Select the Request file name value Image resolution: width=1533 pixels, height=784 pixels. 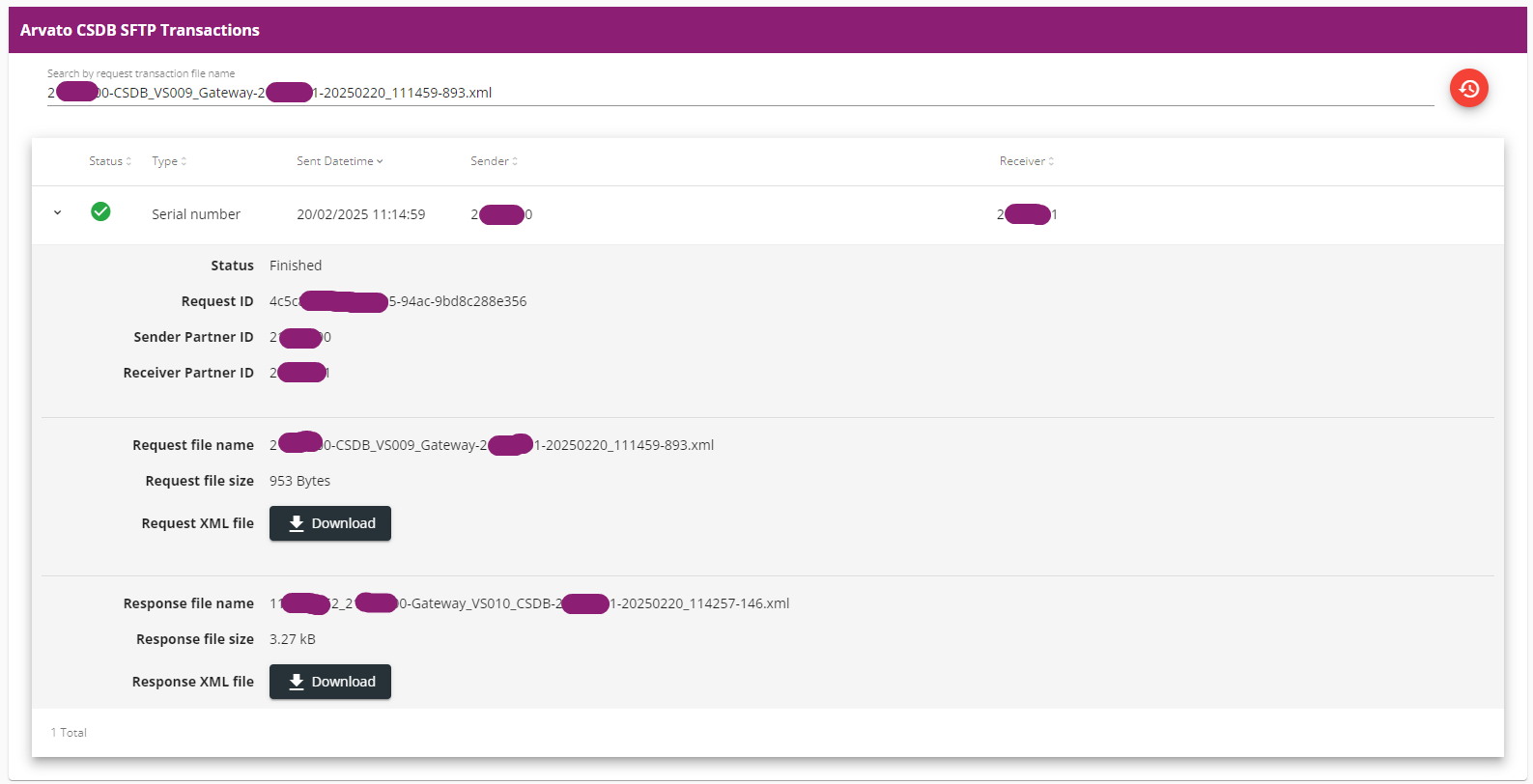click(x=492, y=444)
